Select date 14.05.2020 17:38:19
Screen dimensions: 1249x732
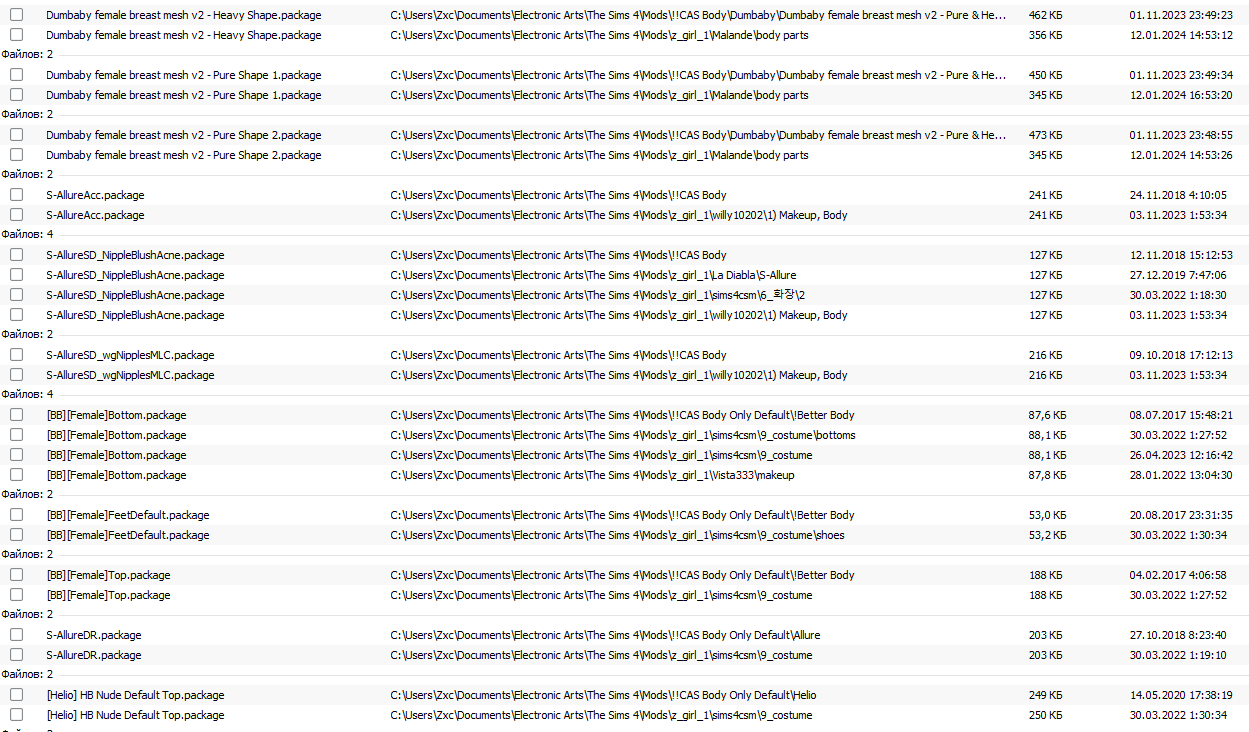[x=1181, y=695]
